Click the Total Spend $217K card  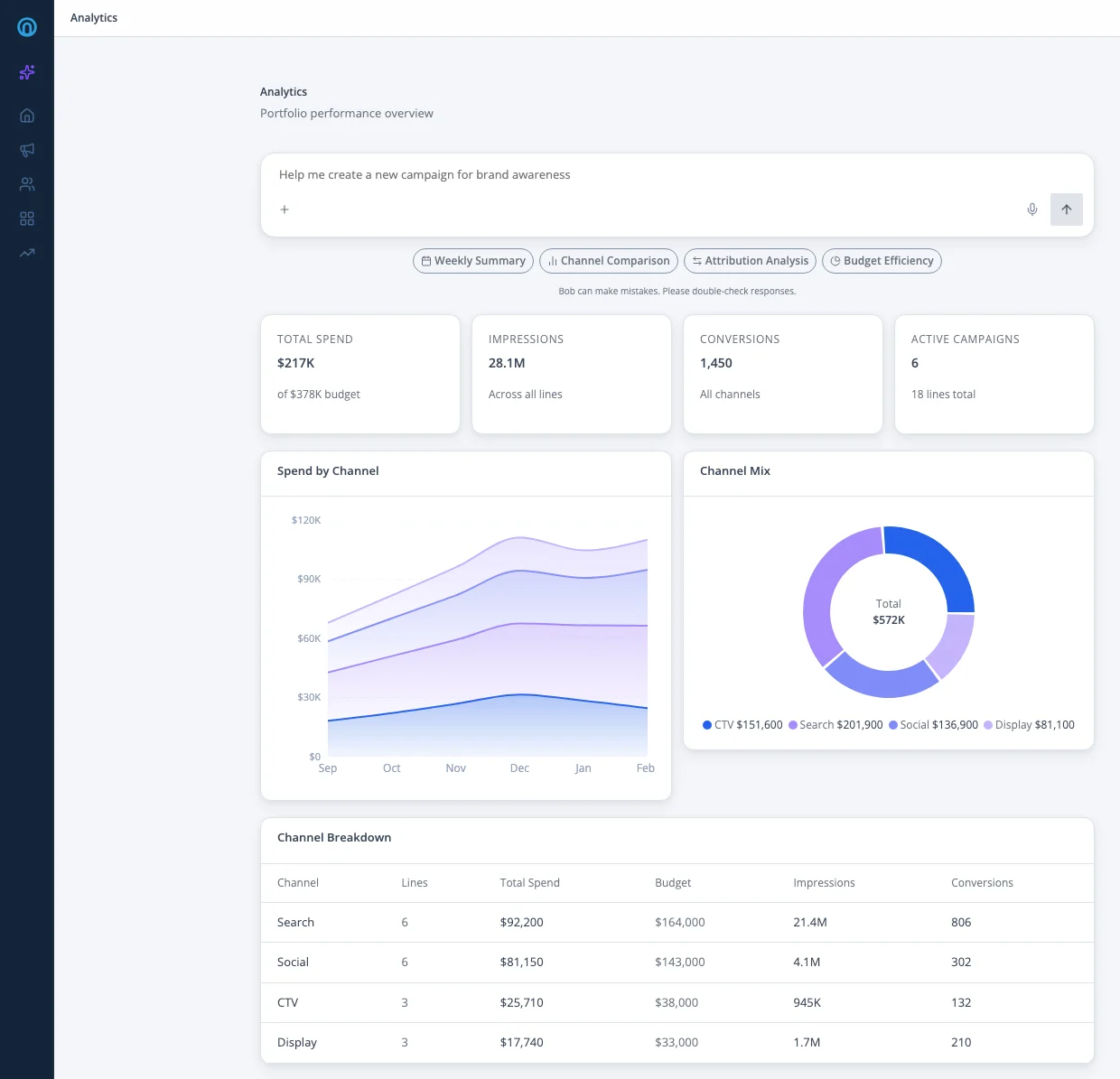(x=360, y=374)
